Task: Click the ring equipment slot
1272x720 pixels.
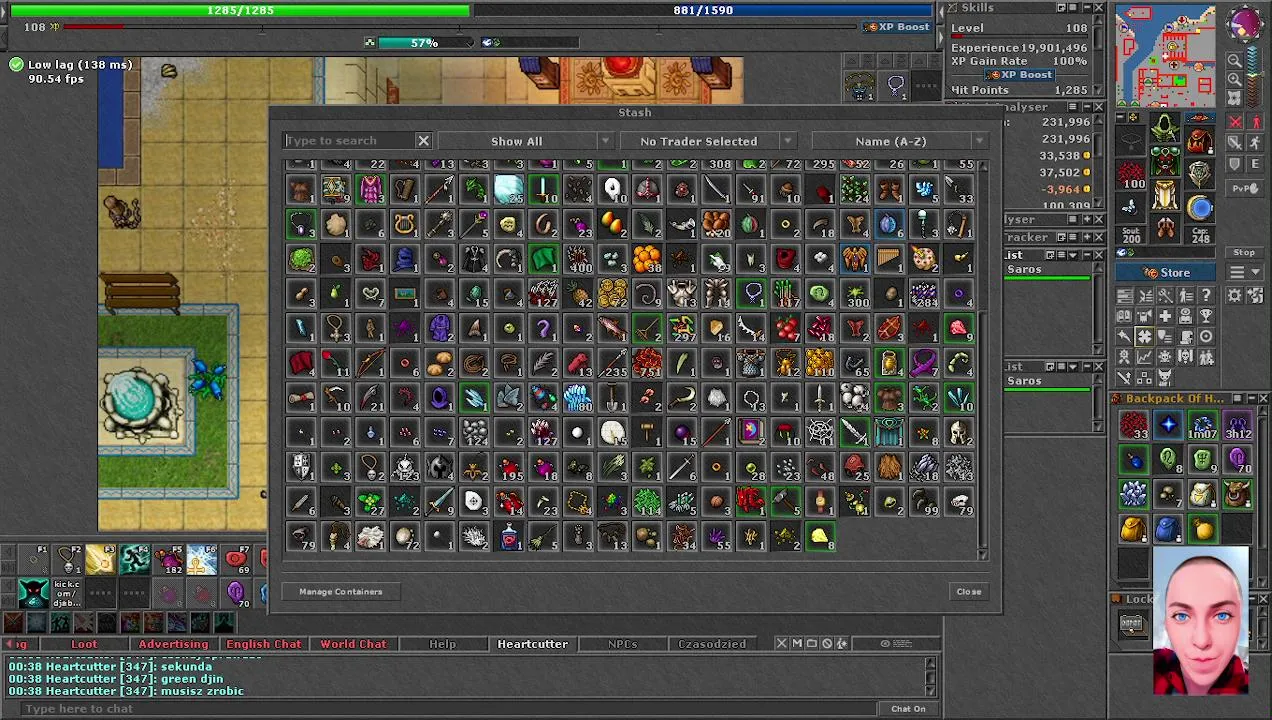Action: click(x=1132, y=208)
